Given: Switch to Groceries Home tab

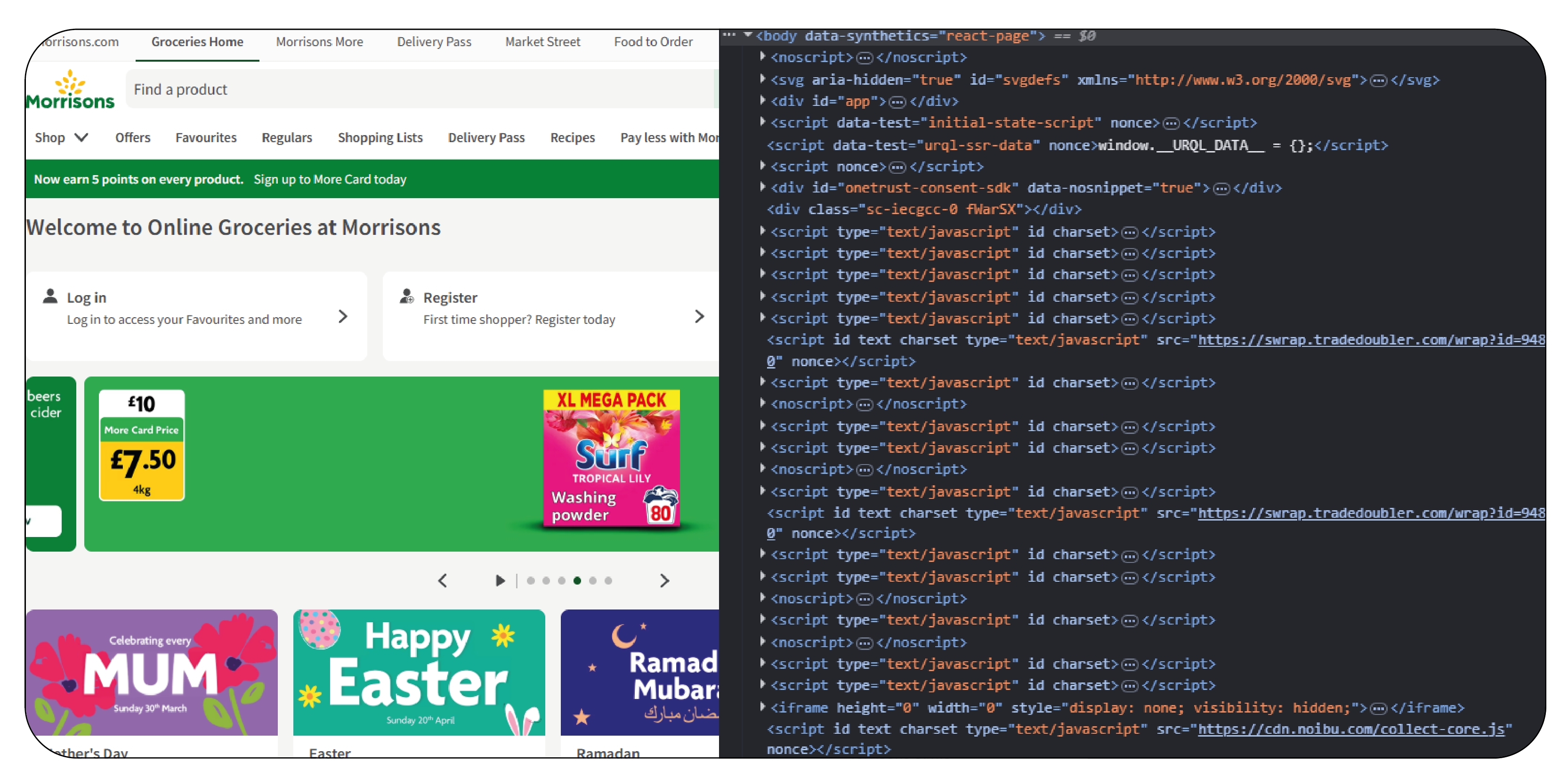Looking at the screenshot, I should [197, 42].
